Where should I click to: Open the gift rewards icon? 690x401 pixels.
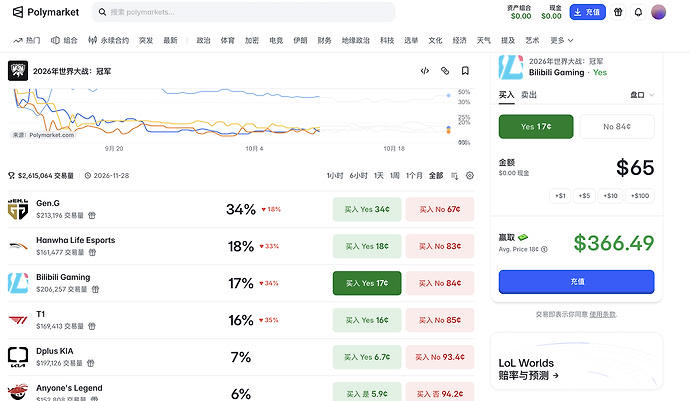[618, 12]
